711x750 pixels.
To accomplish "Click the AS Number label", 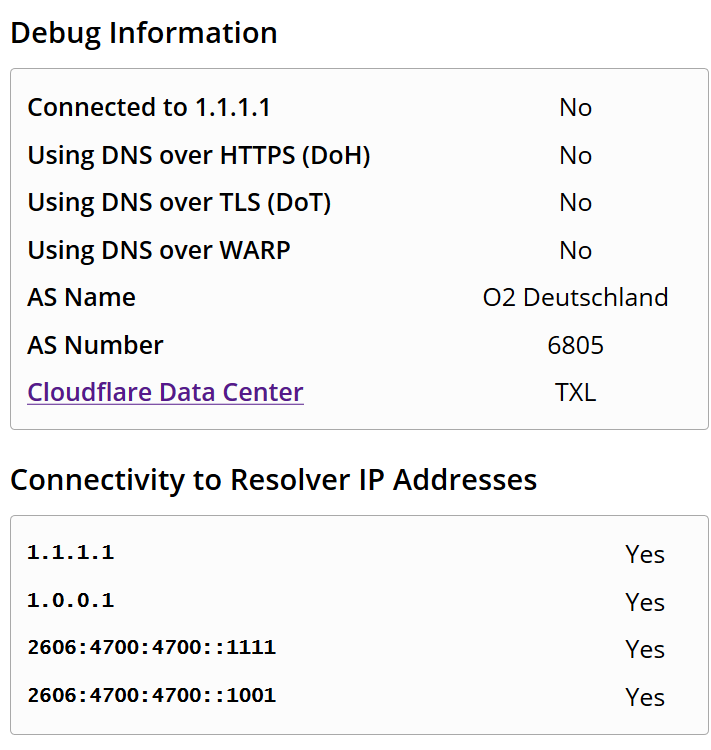I will 95,345.
